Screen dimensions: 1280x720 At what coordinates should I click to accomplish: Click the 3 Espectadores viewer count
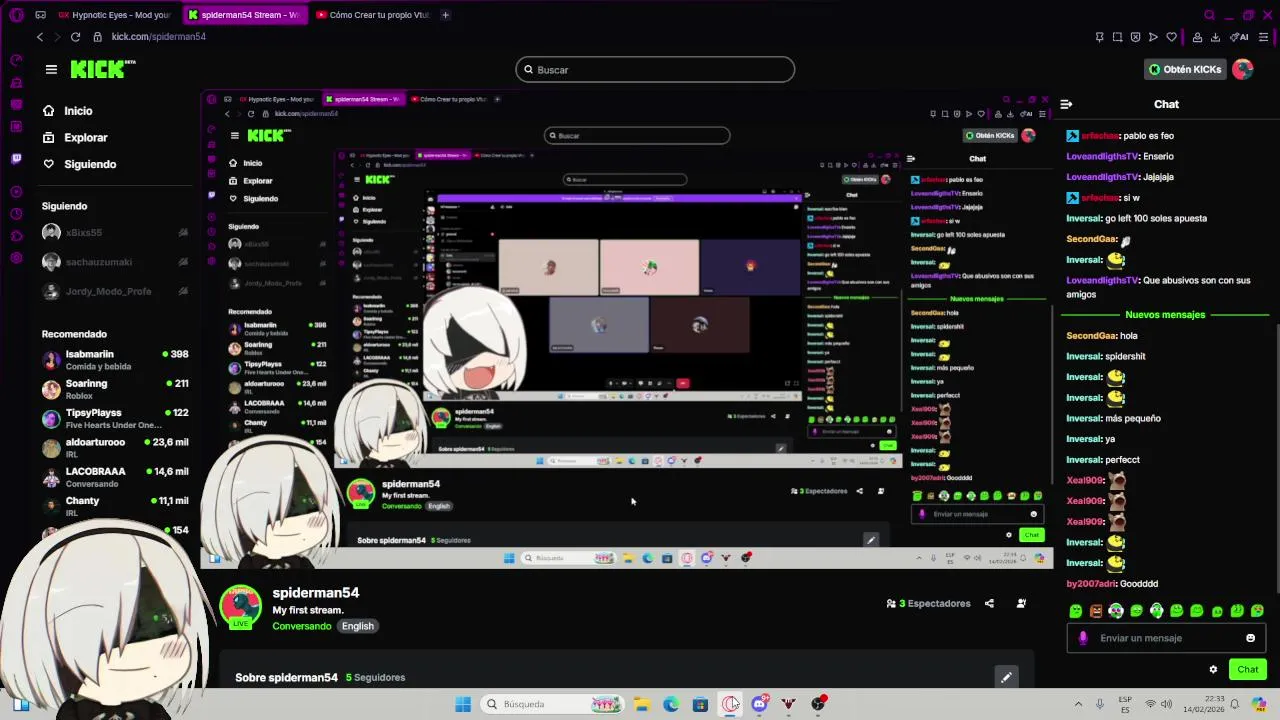928,604
